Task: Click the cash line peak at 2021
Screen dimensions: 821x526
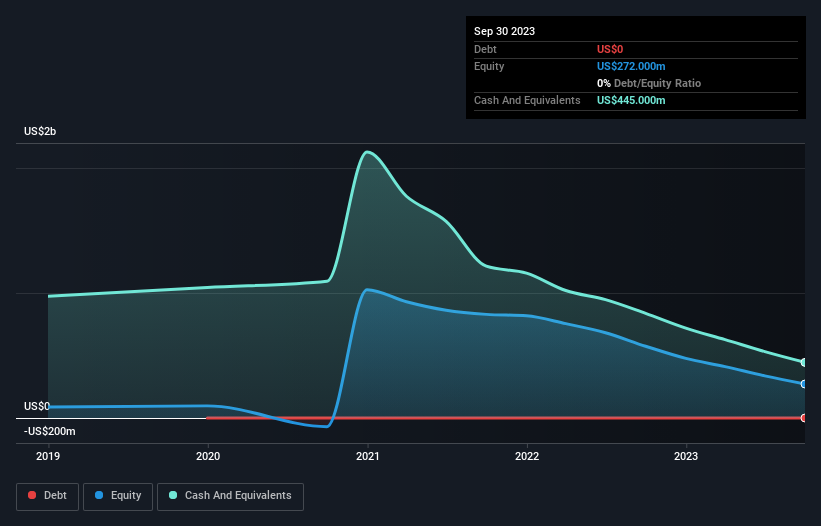Action: (368, 152)
